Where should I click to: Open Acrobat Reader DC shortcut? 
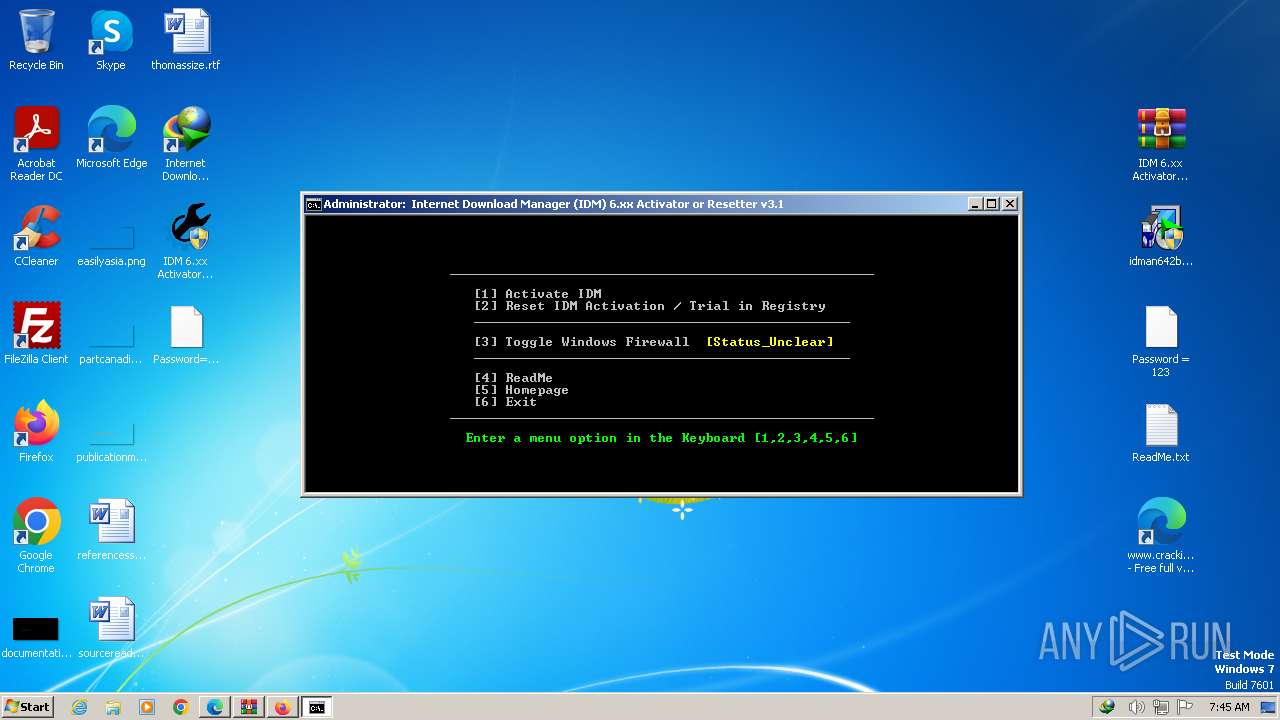pos(36,144)
